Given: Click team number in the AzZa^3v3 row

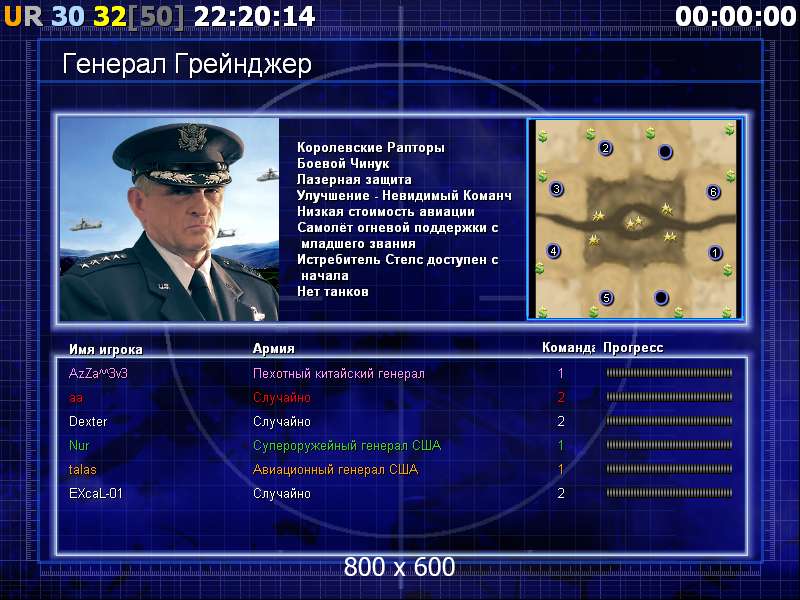Looking at the screenshot, I should click(561, 373).
